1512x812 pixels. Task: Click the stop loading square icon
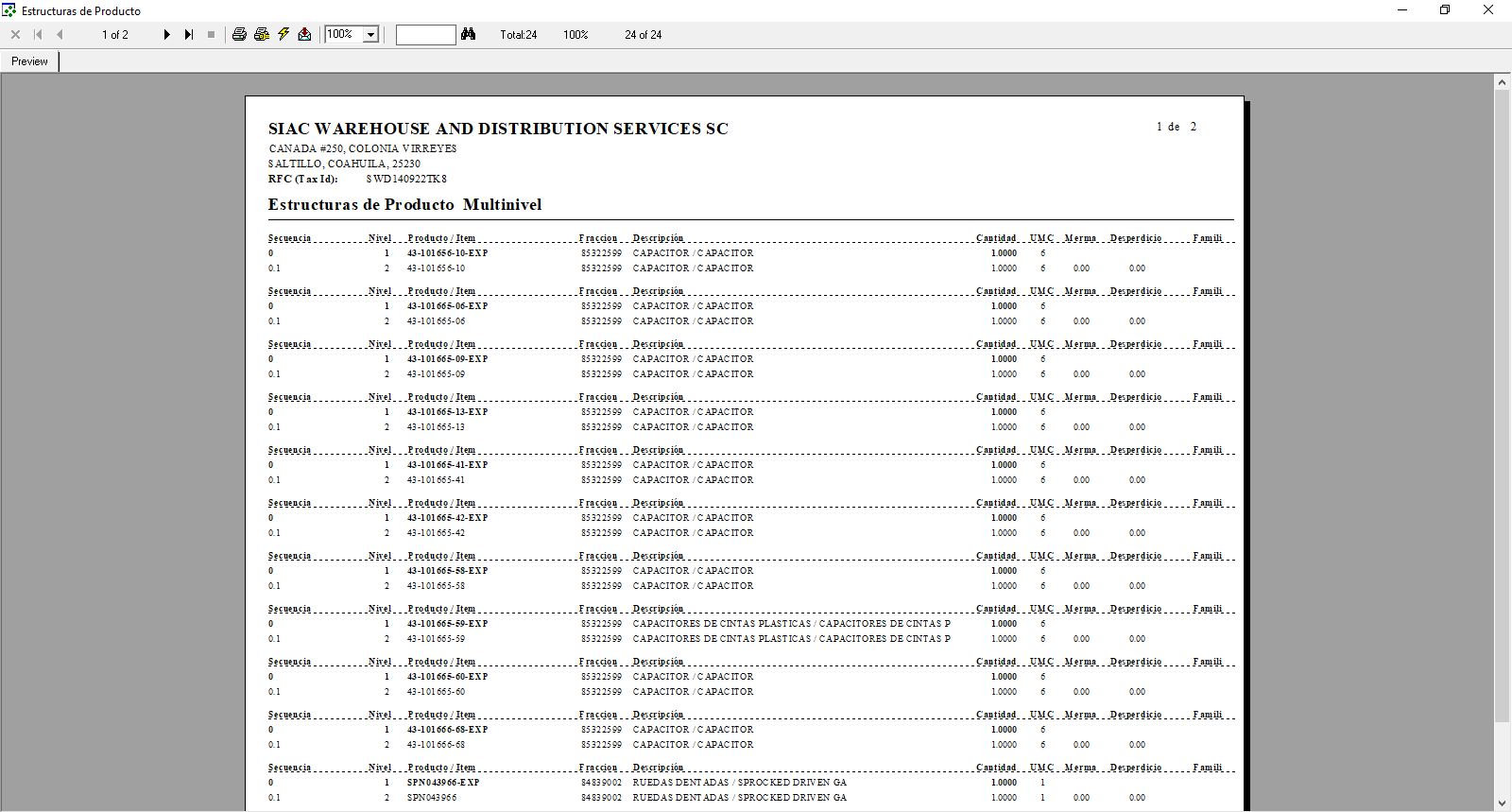coord(211,35)
